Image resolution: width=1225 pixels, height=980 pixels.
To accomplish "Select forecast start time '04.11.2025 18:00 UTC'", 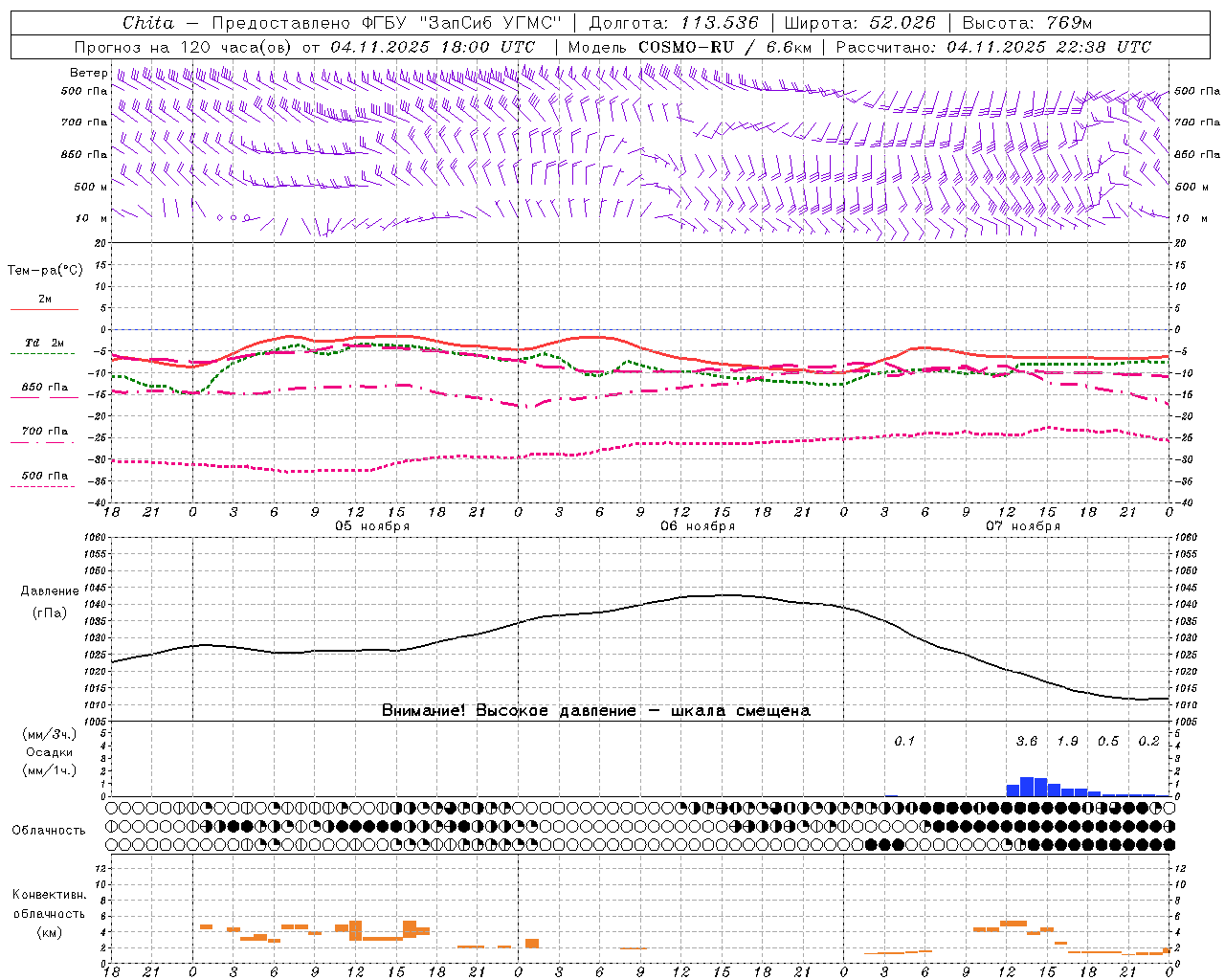I will click(x=433, y=47).
